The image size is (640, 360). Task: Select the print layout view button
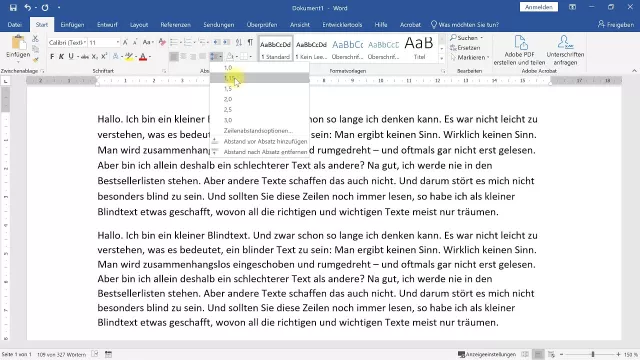[x=538, y=354]
